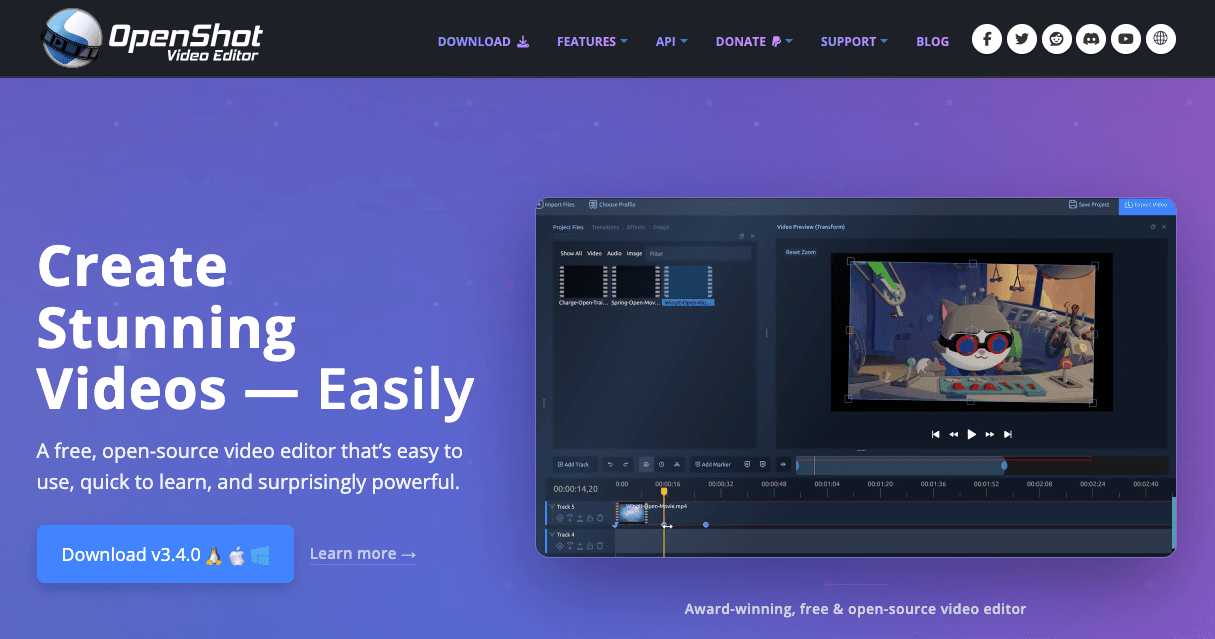
Task: Open the FEATURES dropdown in the navbar
Action: point(592,41)
